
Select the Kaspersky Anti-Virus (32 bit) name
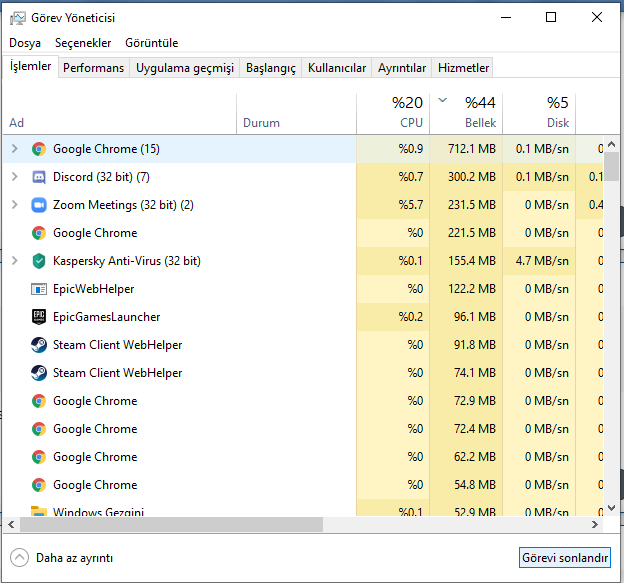(x=127, y=261)
